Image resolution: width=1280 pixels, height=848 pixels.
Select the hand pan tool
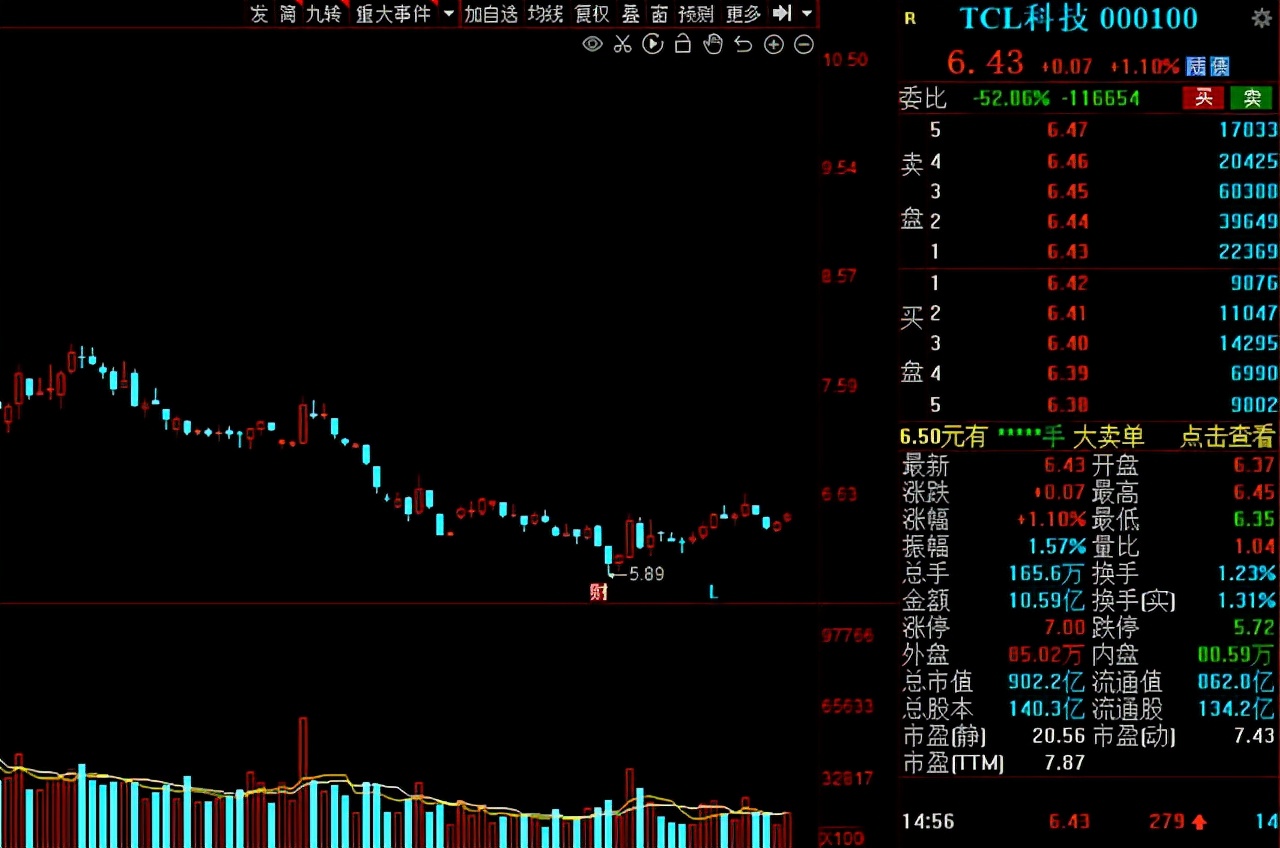712,44
